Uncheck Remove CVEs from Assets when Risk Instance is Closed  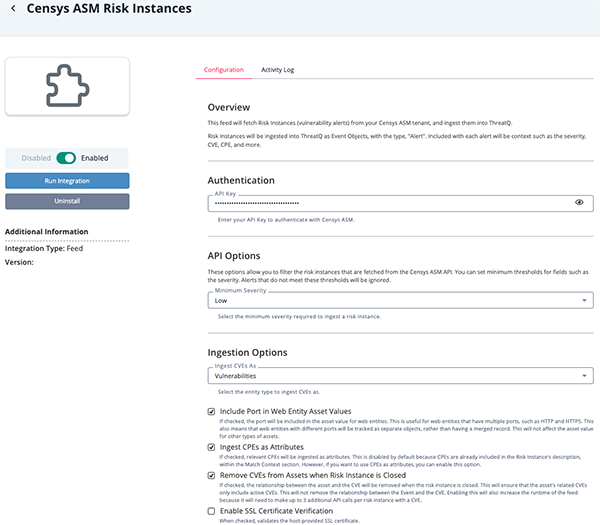pyautogui.click(x=211, y=476)
